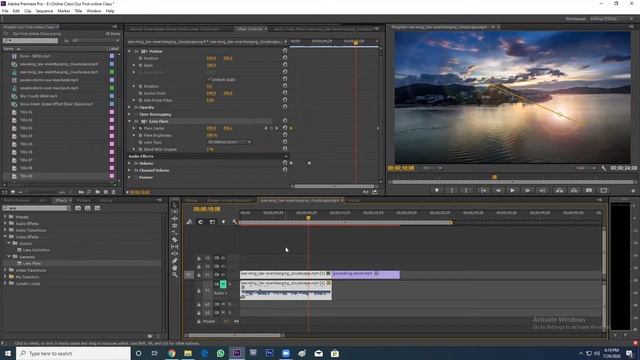Collapse the Motion effect group
This screenshot has height=360, width=640.
pyautogui.click(x=130, y=51)
